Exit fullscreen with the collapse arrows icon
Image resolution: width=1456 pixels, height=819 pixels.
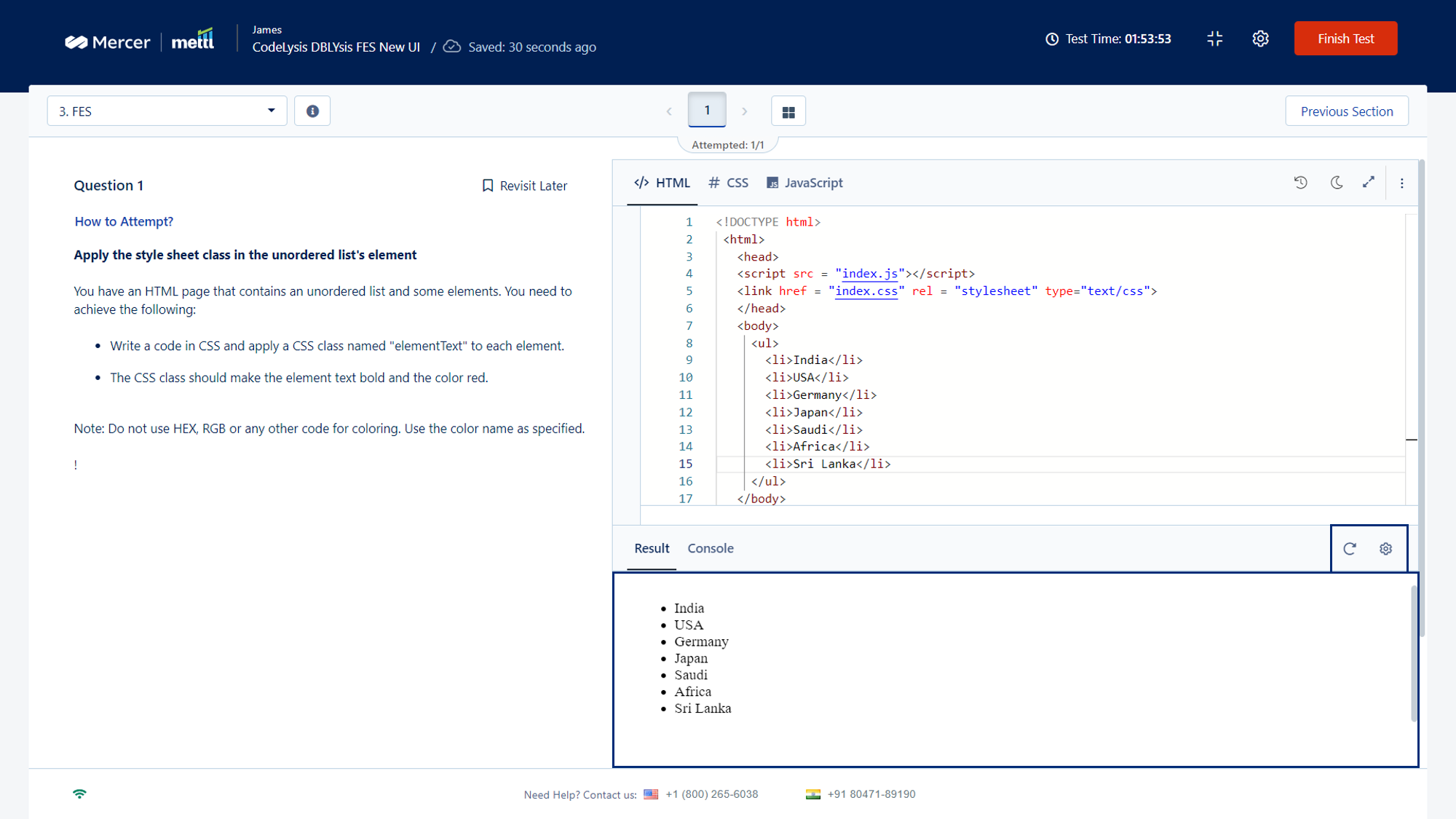click(x=1214, y=39)
